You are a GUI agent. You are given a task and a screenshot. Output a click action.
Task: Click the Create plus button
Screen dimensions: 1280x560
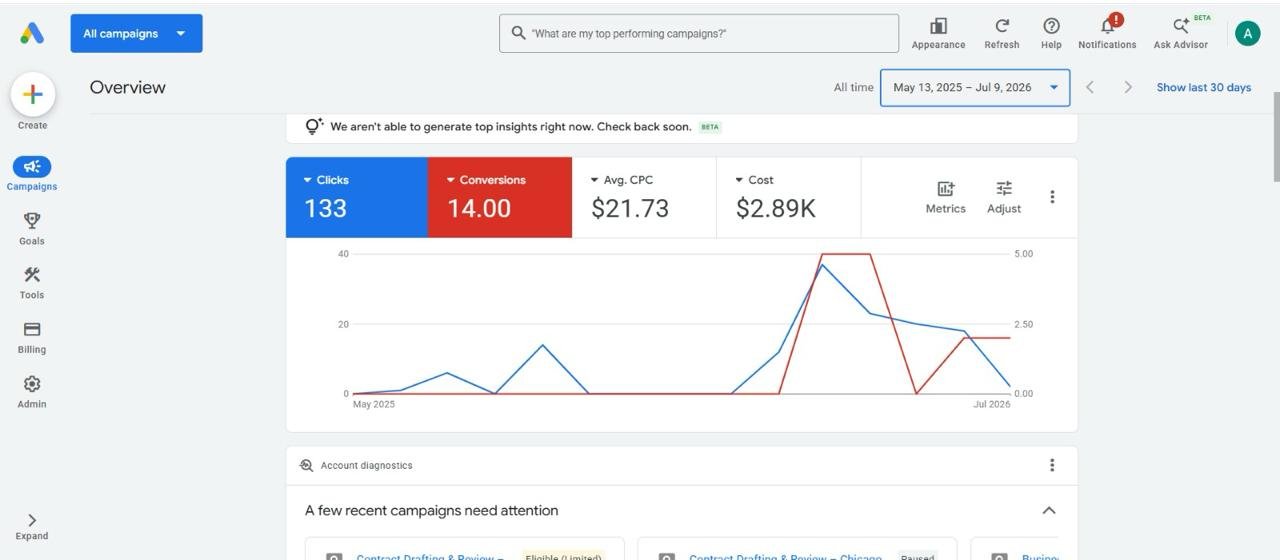point(32,94)
